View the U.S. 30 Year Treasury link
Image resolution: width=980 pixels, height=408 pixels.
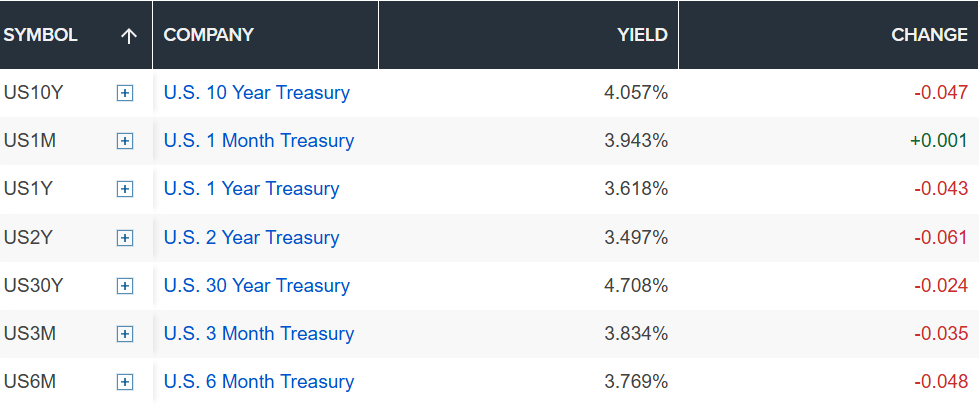tap(257, 286)
